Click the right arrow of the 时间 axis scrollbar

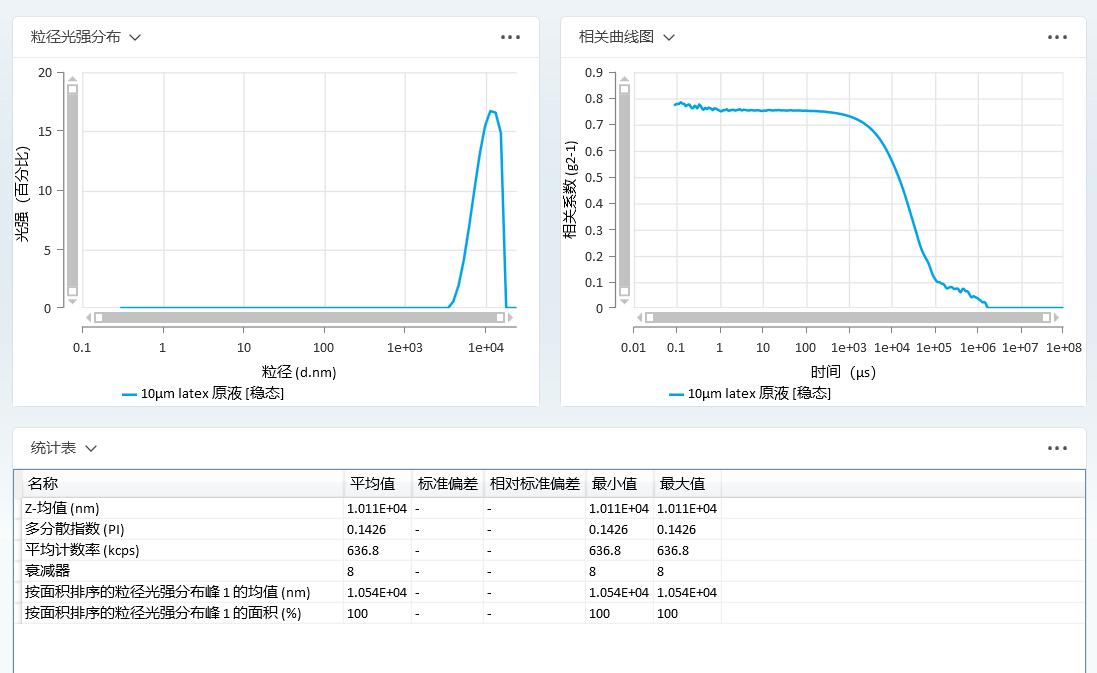point(1057,318)
